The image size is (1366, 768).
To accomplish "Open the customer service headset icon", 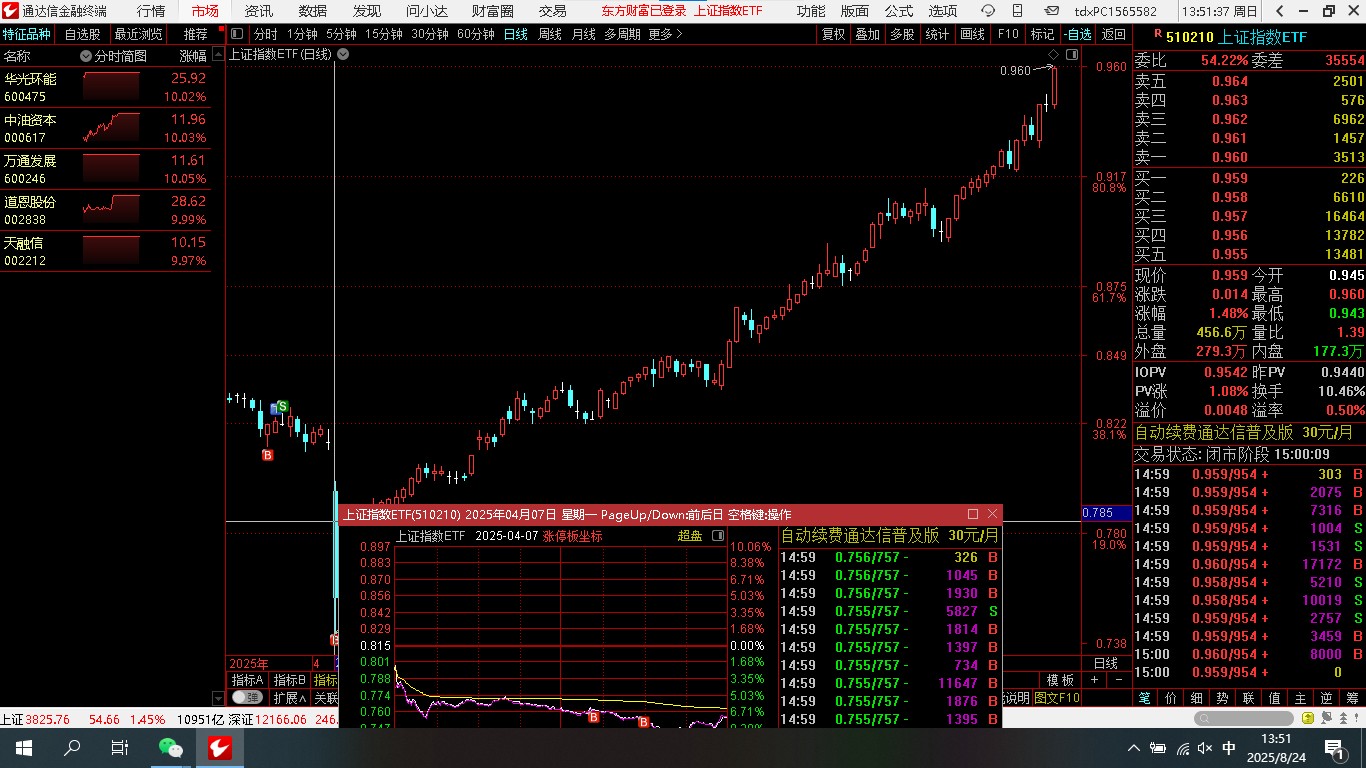I will click(x=988, y=11).
